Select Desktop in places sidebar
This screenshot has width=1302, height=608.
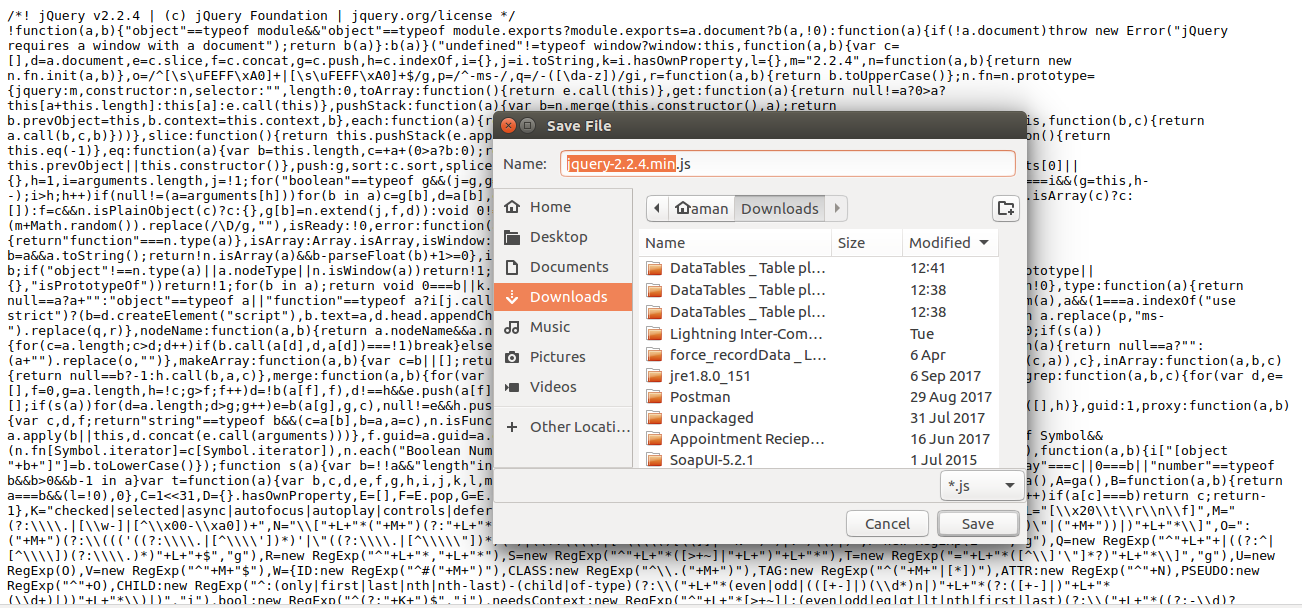click(x=558, y=237)
